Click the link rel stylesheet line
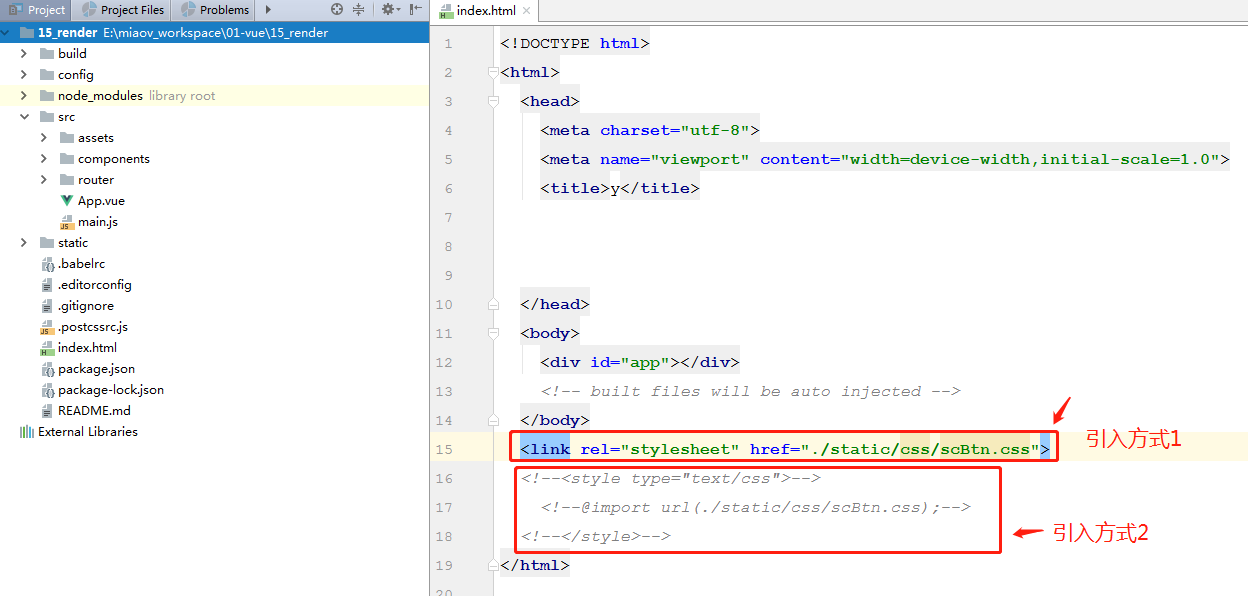The image size is (1248, 596). click(x=785, y=449)
